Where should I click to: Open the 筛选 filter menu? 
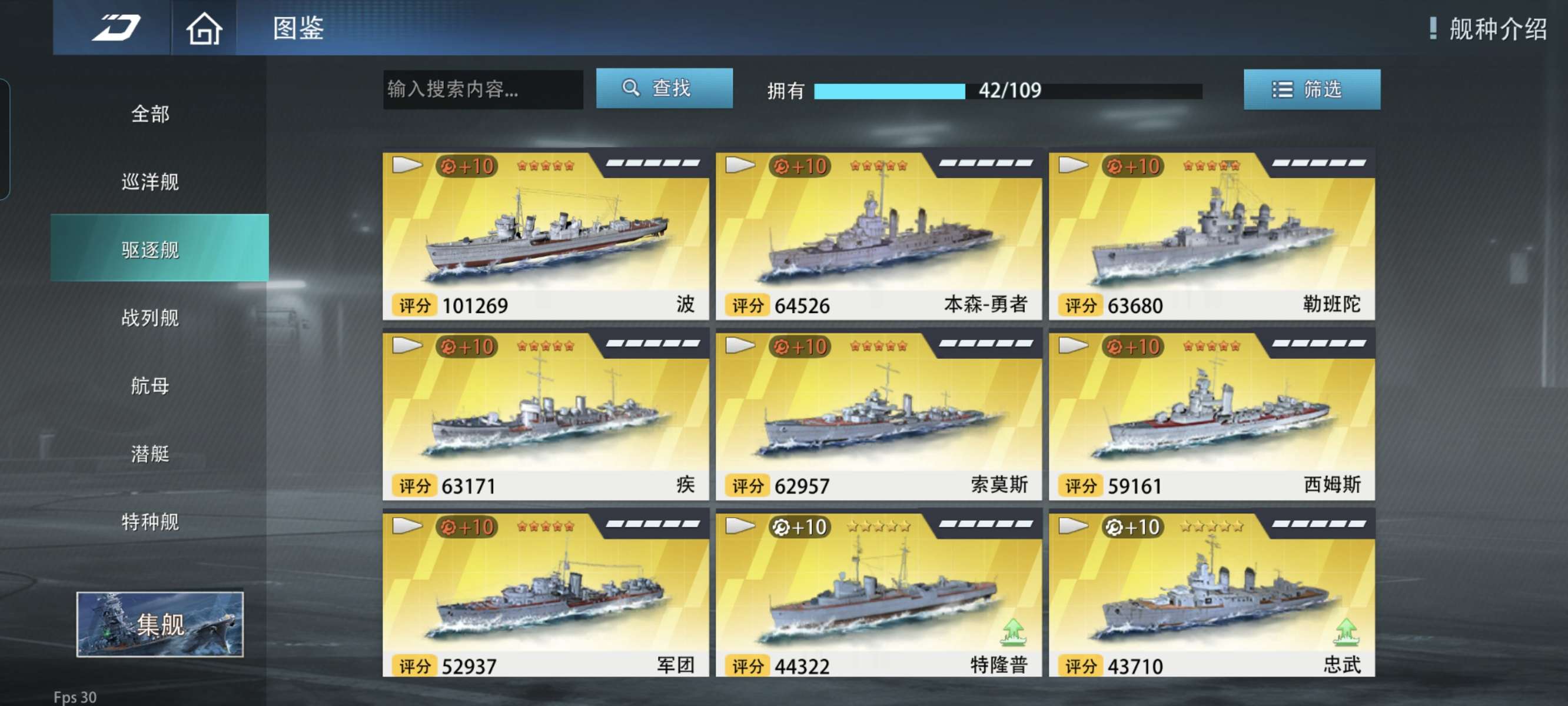point(1312,89)
